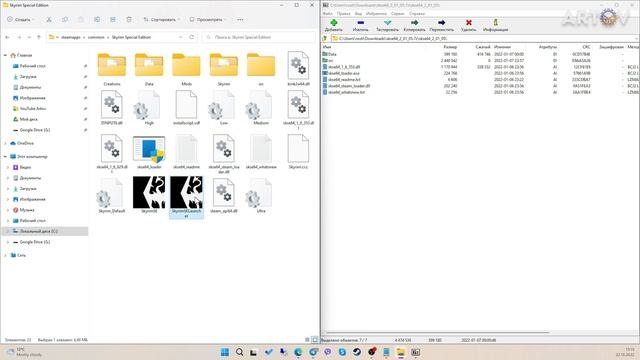Sort 7-Zip list by Modified (Изменен) column
The image size is (640, 360).
(502, 47)
